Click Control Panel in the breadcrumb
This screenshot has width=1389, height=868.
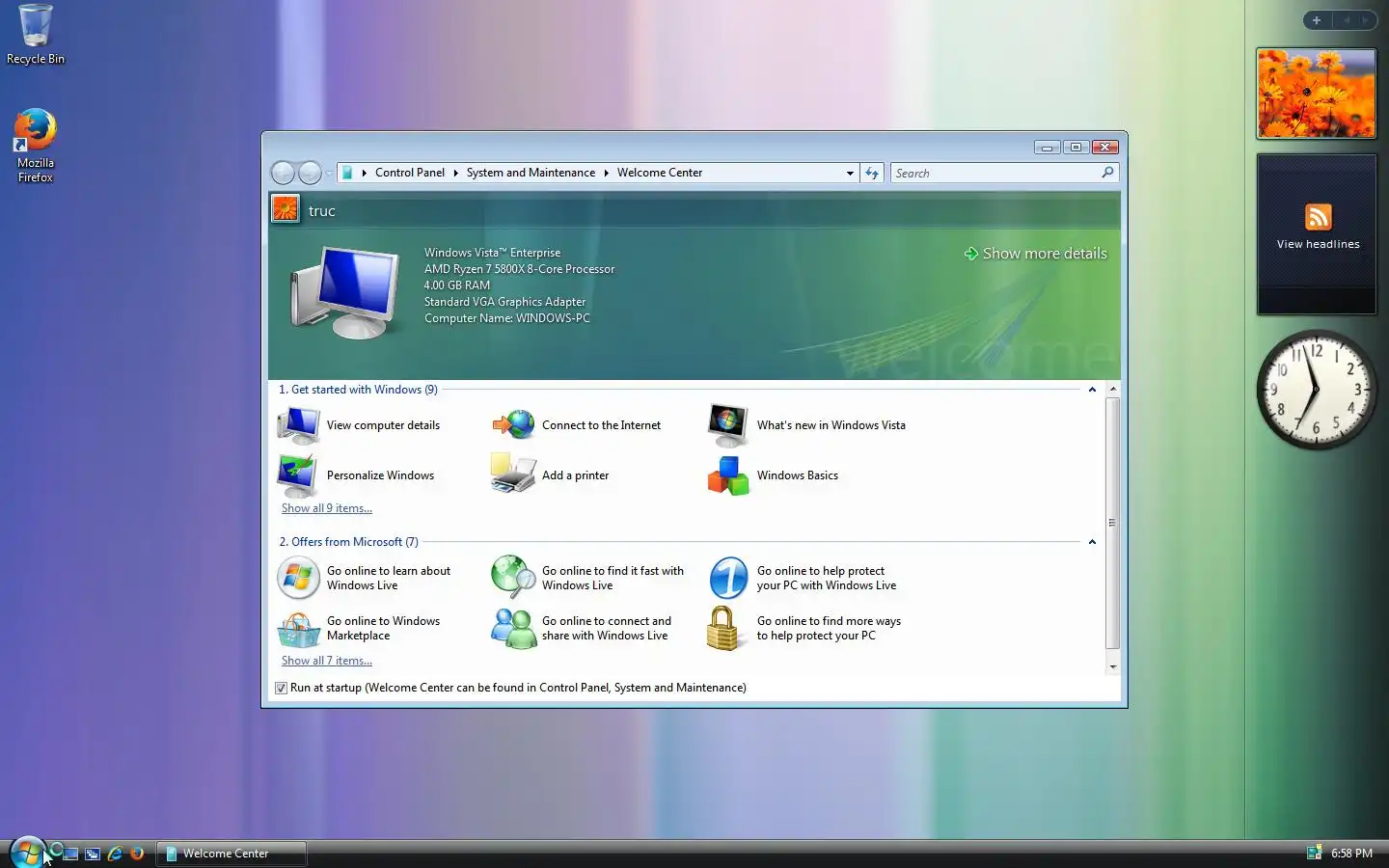pos(410,173)
